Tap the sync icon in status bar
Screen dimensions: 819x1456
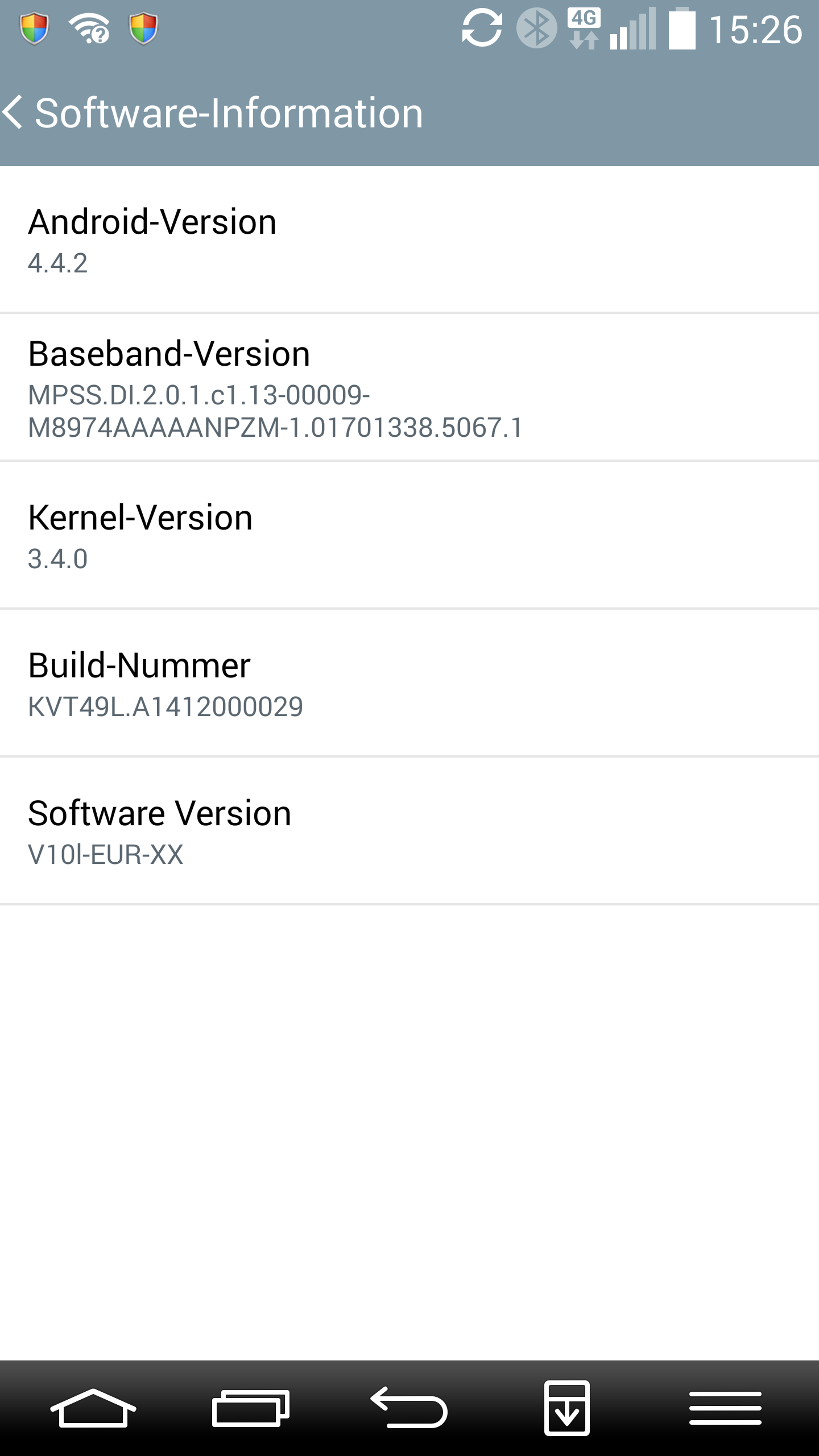[x=482, y=28]
